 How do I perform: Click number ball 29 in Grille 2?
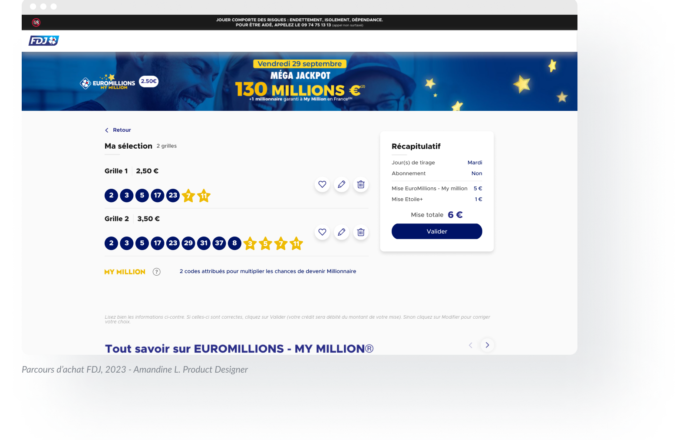coord(188,243)
